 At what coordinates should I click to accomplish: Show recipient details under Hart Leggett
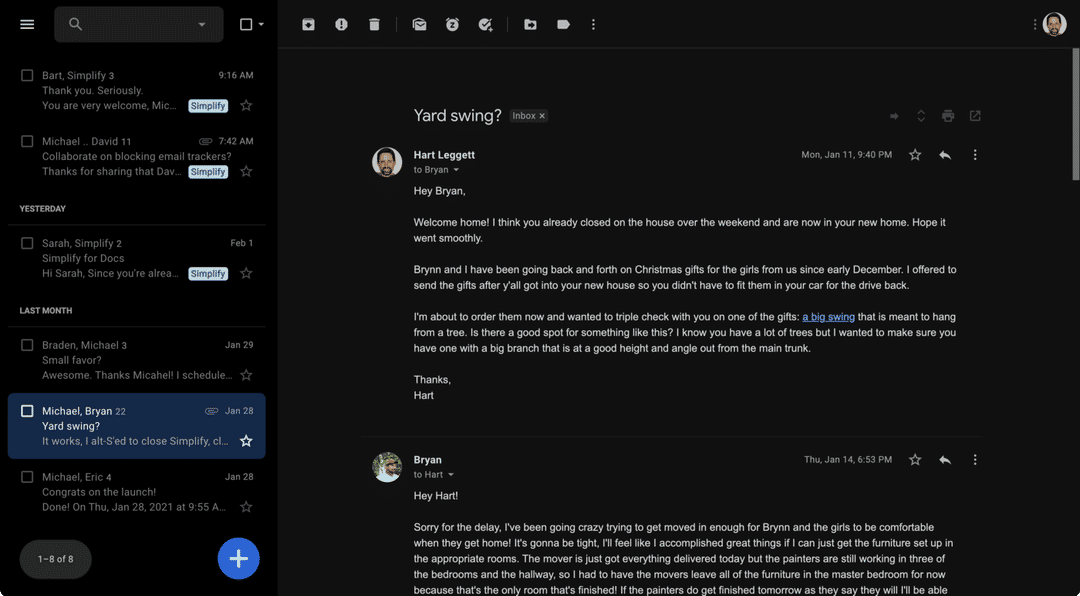click(456, 170)
